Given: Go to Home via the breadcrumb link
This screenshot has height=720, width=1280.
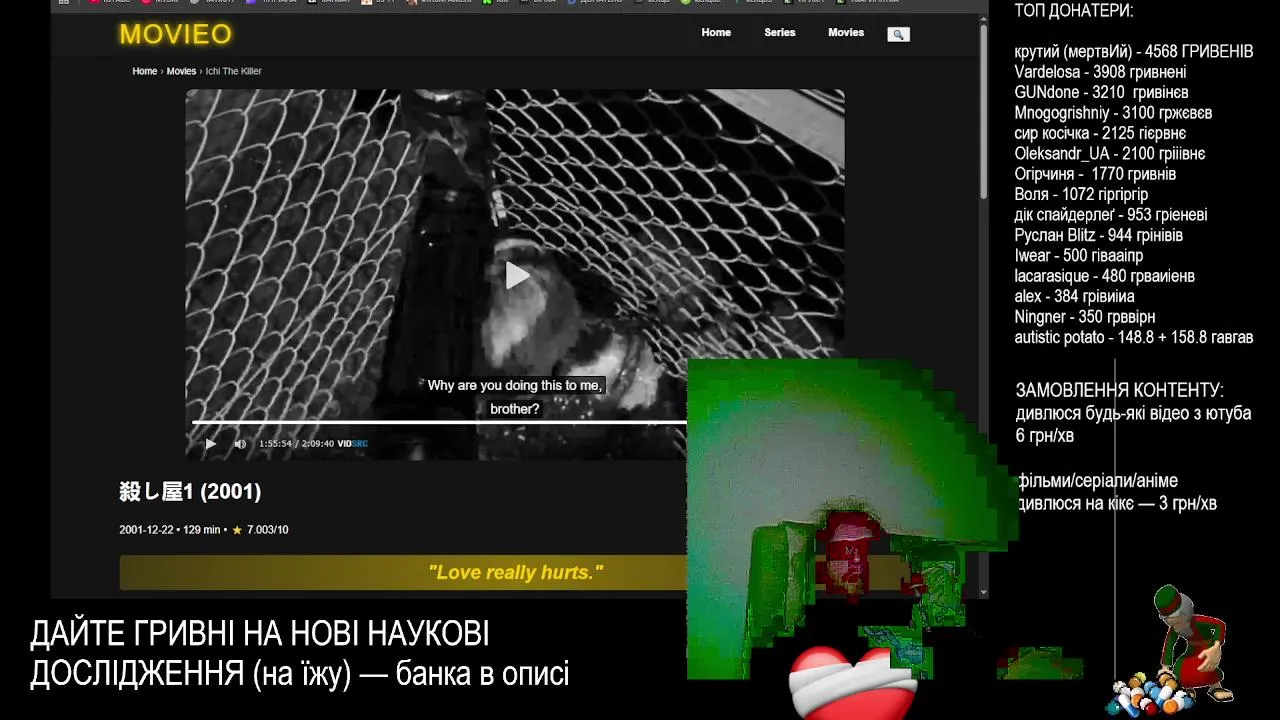Looking at the screenshot, I should tap(145, 71).
